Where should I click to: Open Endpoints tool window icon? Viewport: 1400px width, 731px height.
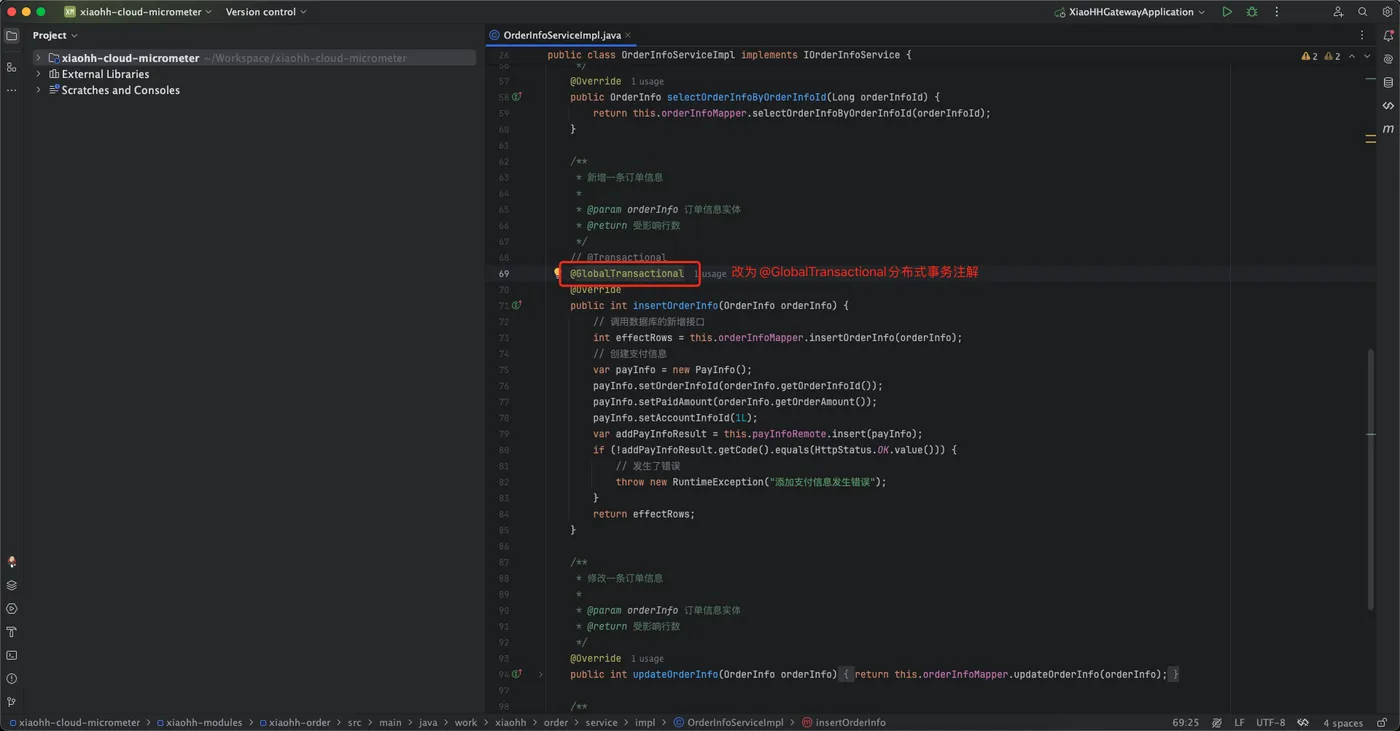(1388, 105)
